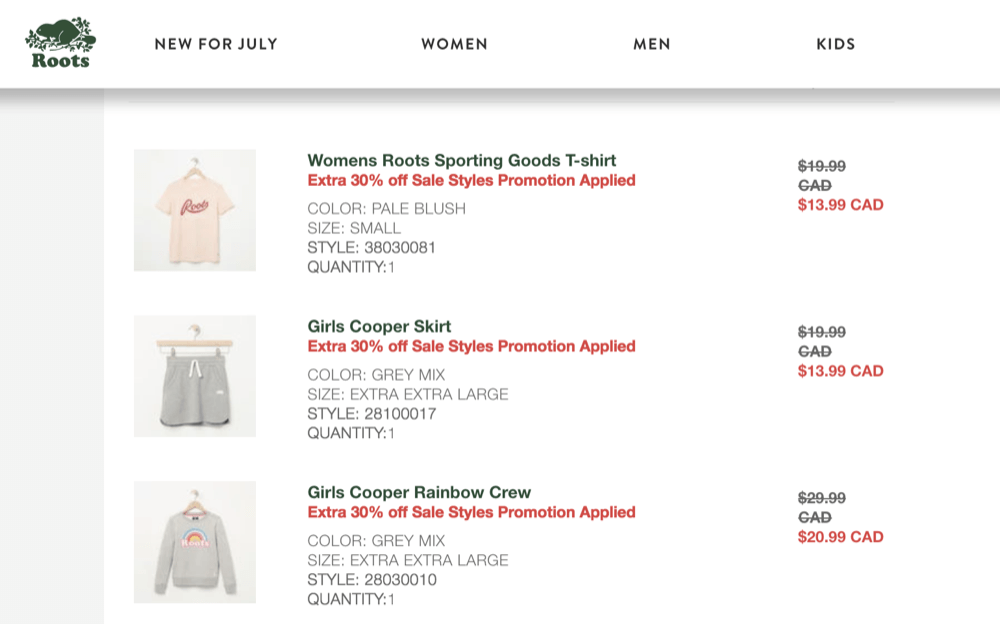Open the Kids navigation menu

click(836, 44)
